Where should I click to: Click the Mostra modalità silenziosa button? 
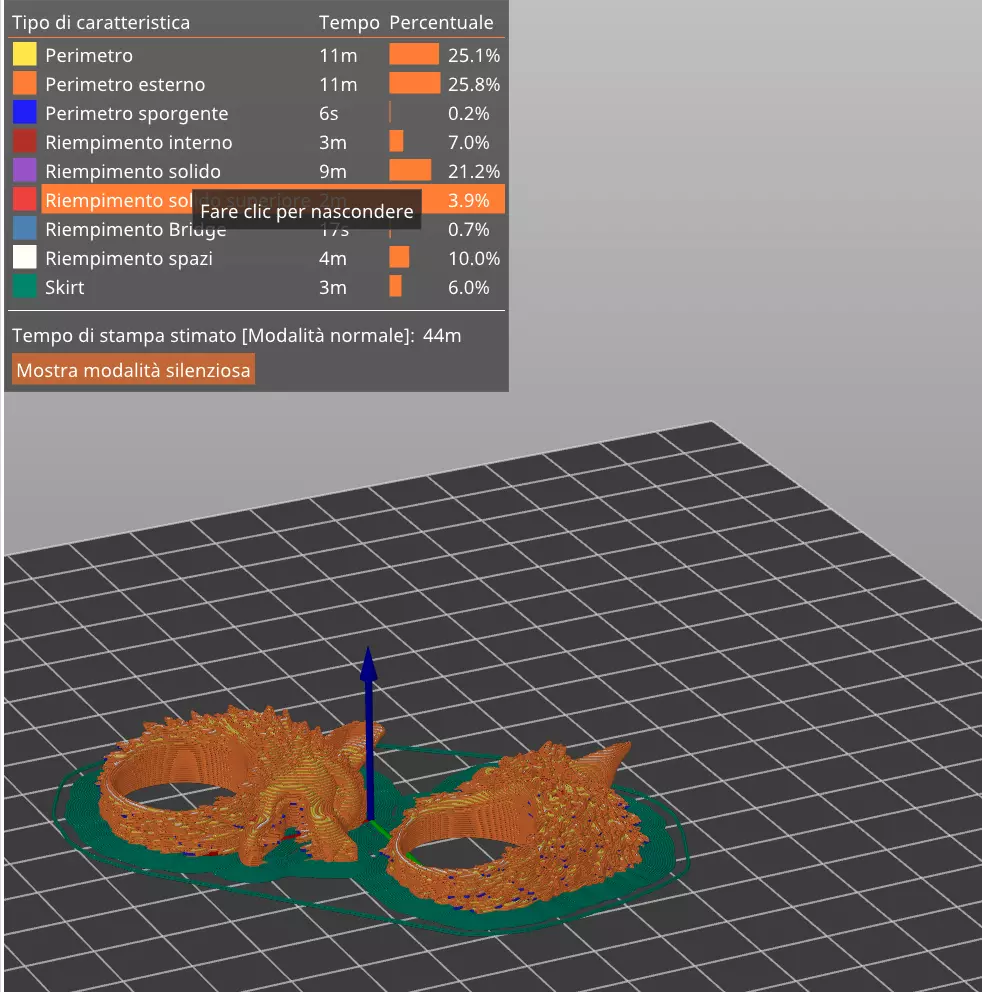coord(133,369)
